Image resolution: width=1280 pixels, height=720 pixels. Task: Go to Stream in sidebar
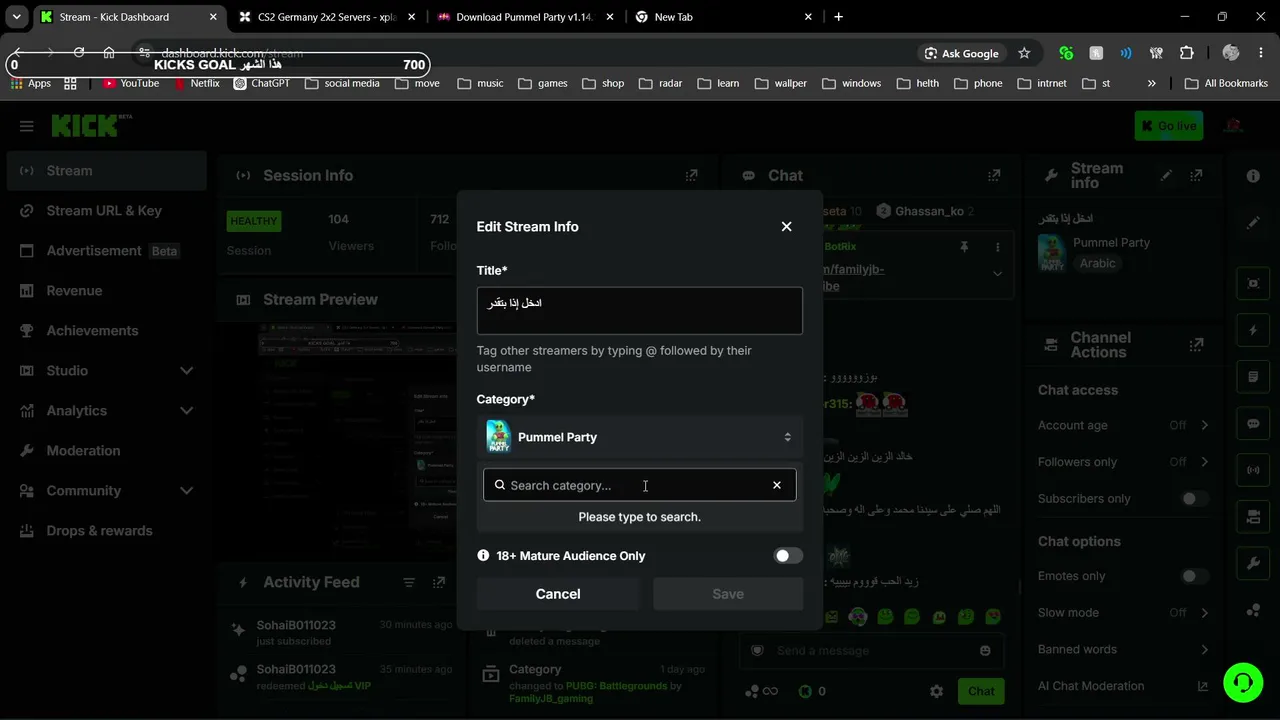106,171
